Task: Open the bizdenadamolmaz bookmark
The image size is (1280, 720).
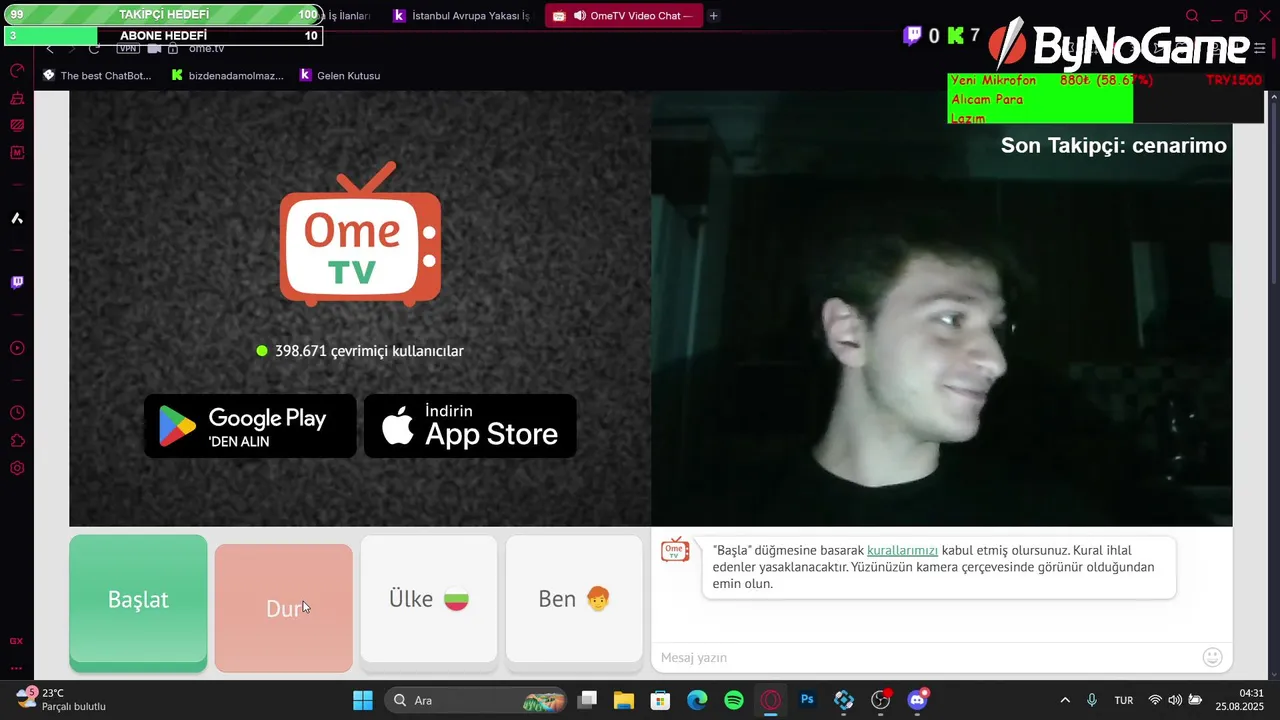Action: (228, 75)
